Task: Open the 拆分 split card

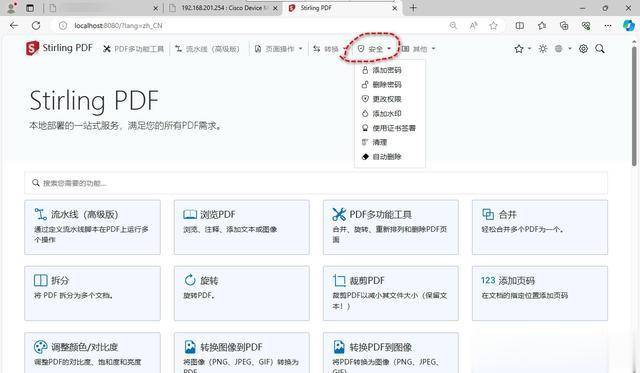Action: [92, 293]
